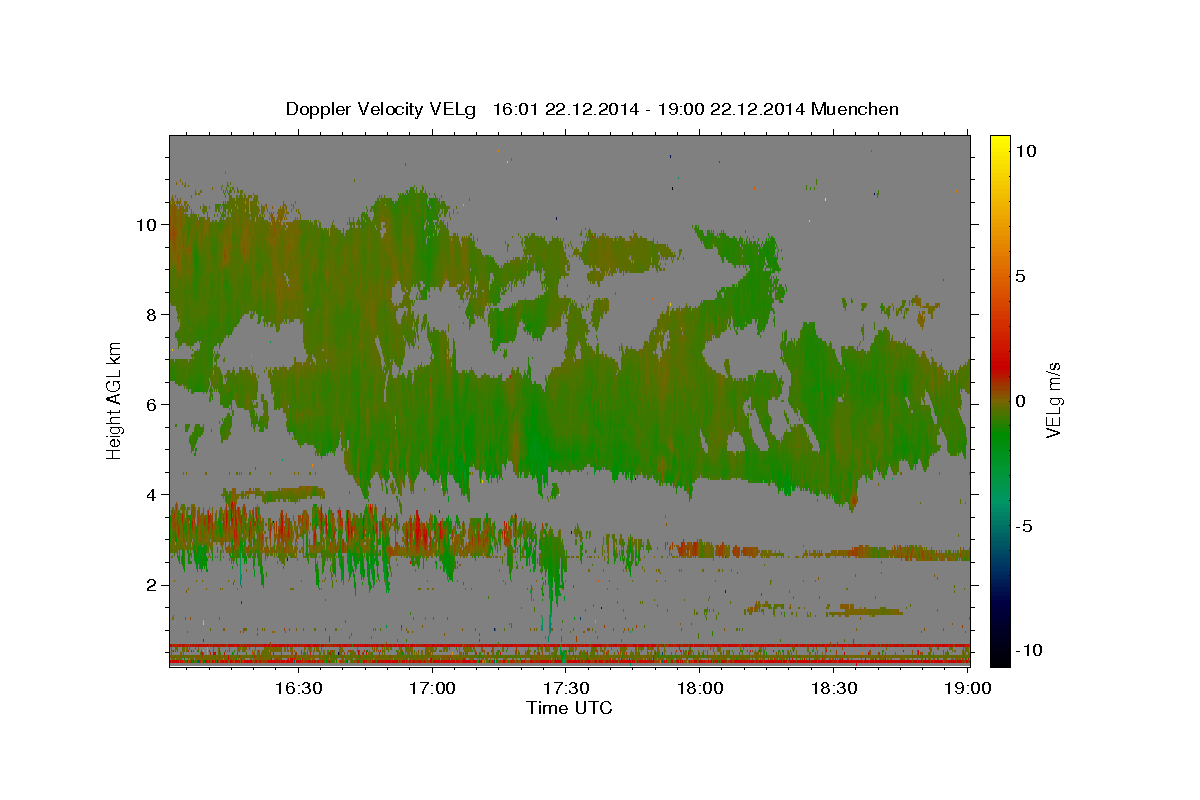Click the '17:00' time axis label
This screenshot has height=800, width=1200.
point(432,687)
